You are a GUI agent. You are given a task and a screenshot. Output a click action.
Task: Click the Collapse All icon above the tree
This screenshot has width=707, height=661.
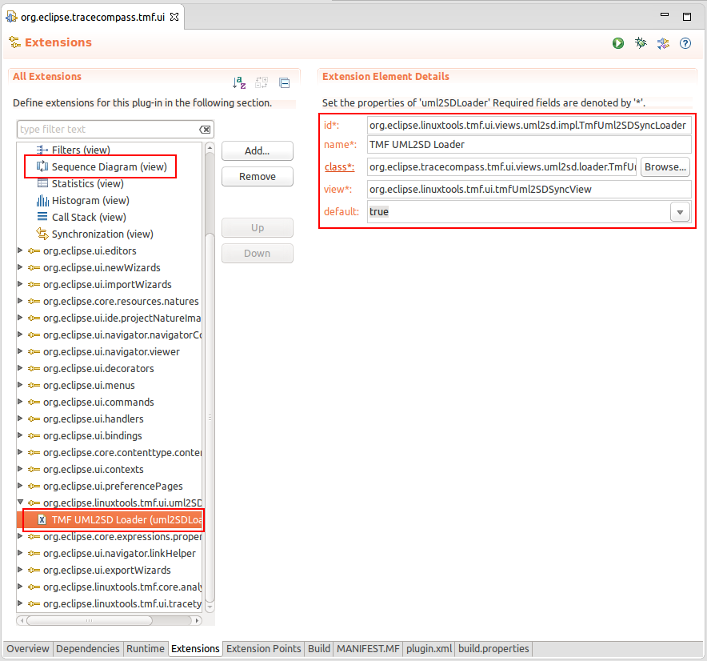point(284,83)
